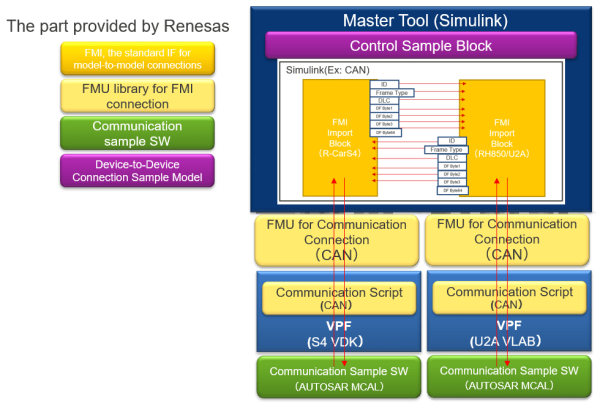Viewport: 600px width, 407px height.
Task: Click the DLC port on the R-CarS4 block
Action: [x=384, y=101]
